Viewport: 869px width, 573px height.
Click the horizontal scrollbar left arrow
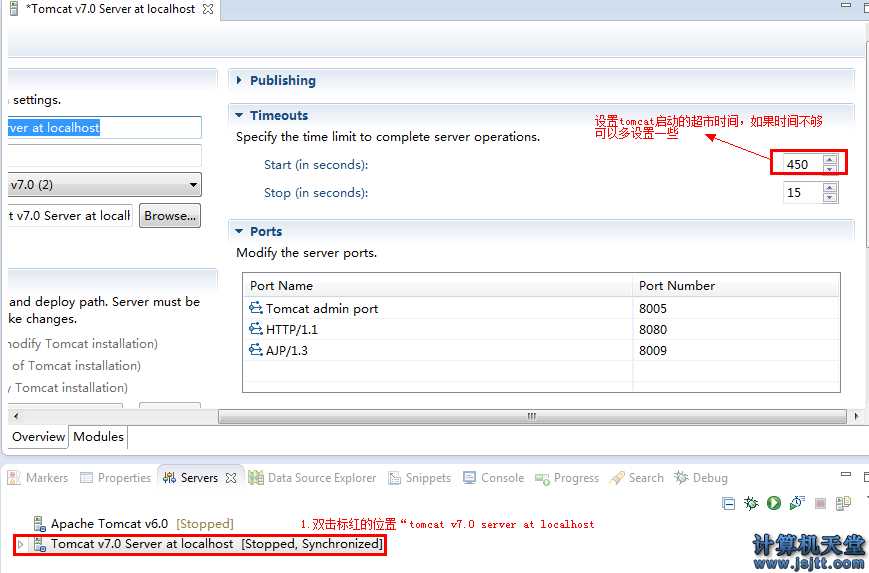coord(16,416)
